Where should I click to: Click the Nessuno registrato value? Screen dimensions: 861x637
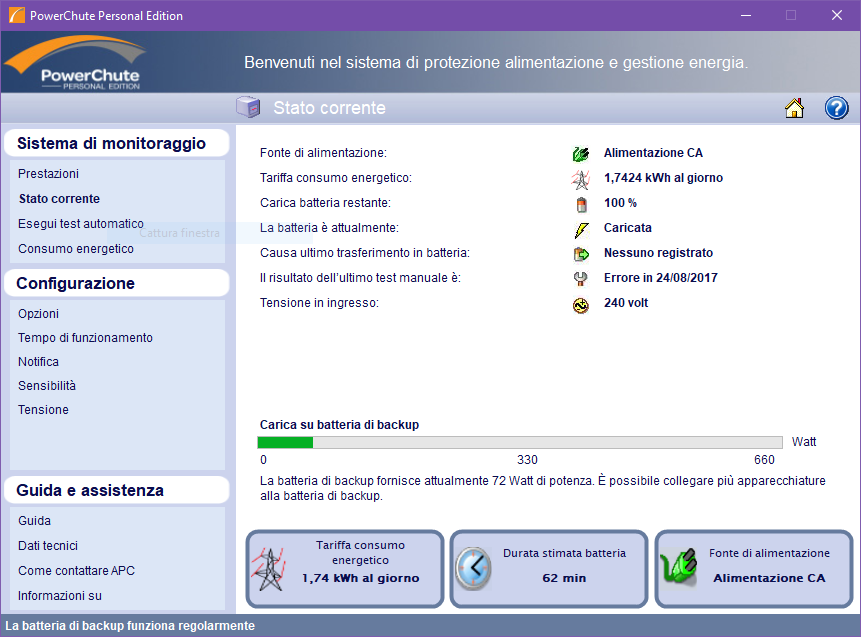click(658, 253)
